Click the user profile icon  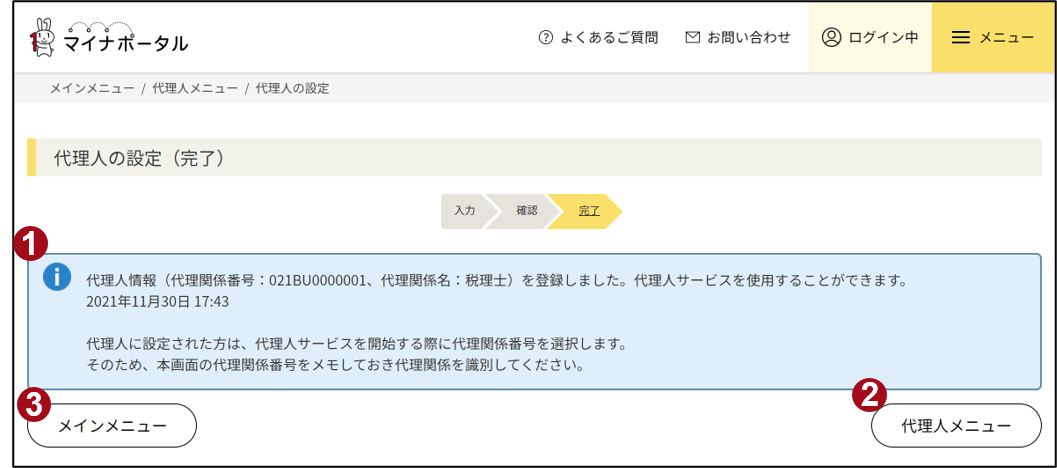pos(832,37)
